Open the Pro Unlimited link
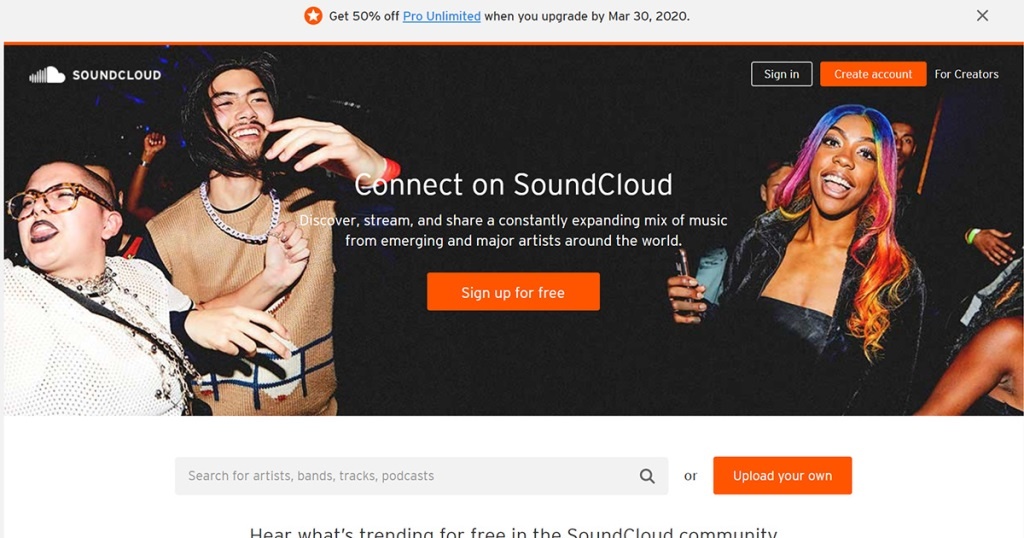The width and height of the screenshot is (1024, 538). [x=441, y=16]
